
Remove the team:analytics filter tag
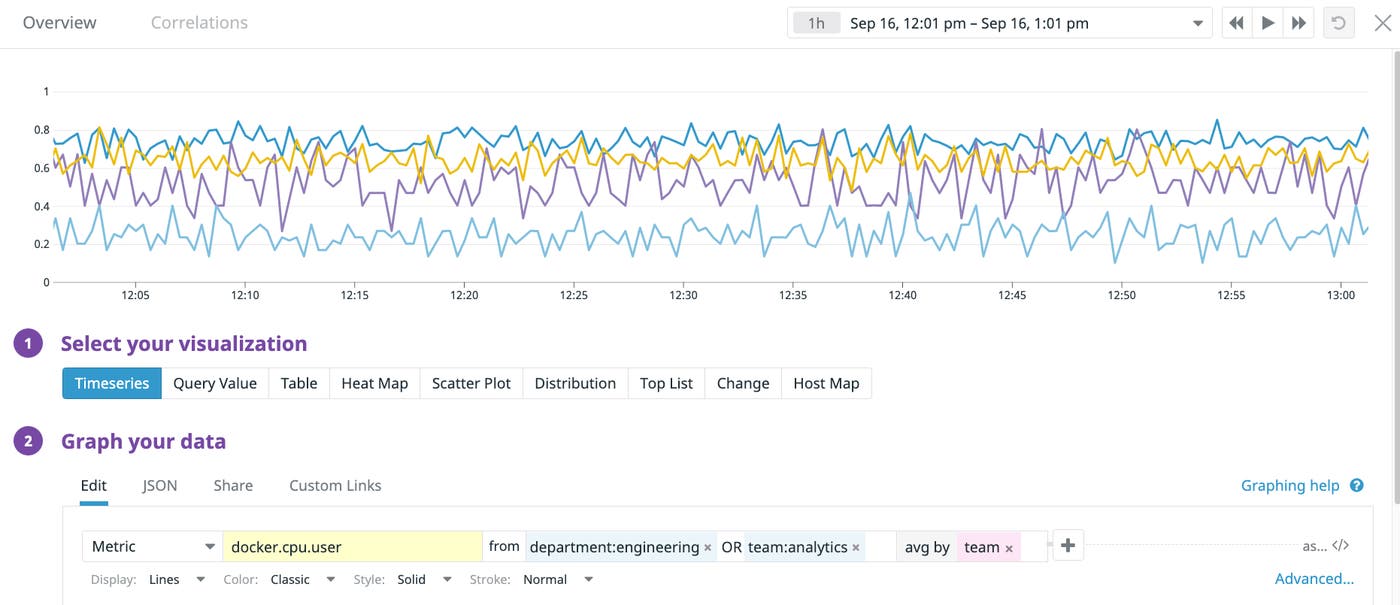[x=856, y=546]
